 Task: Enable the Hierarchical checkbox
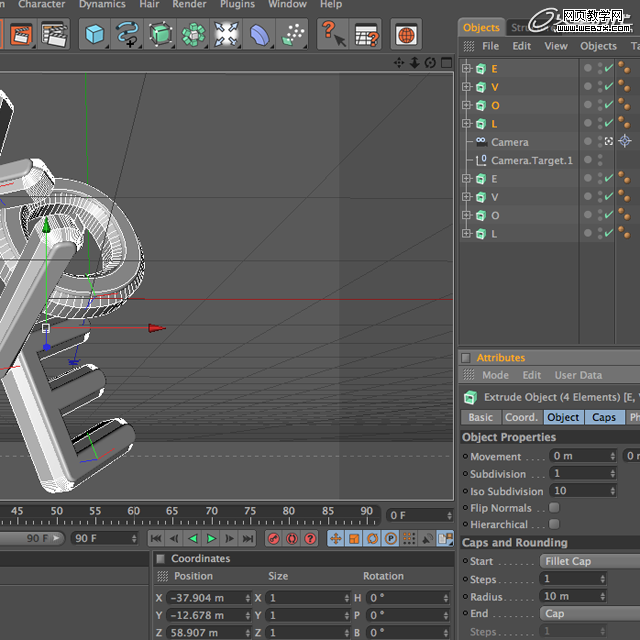(x=554, y=524)
